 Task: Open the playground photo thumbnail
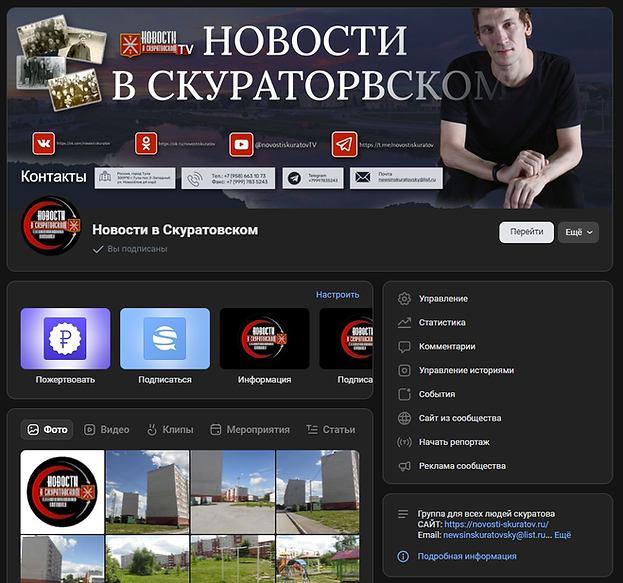[x=318, y=559]
